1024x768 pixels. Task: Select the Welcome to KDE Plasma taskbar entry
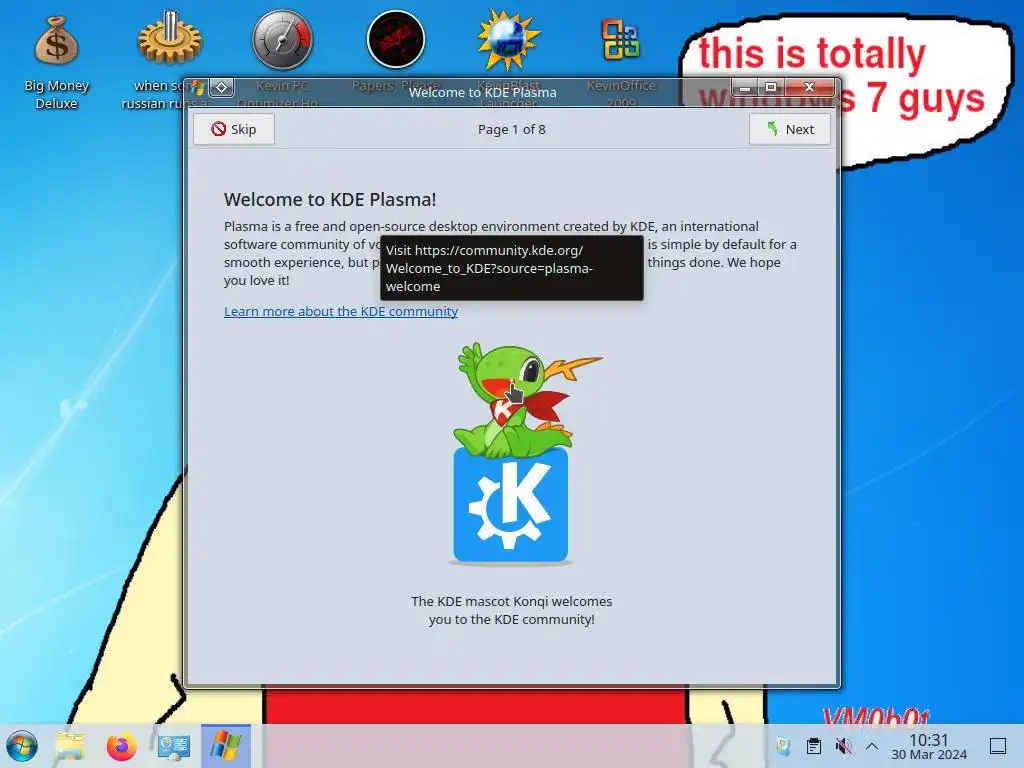point(226,746)
